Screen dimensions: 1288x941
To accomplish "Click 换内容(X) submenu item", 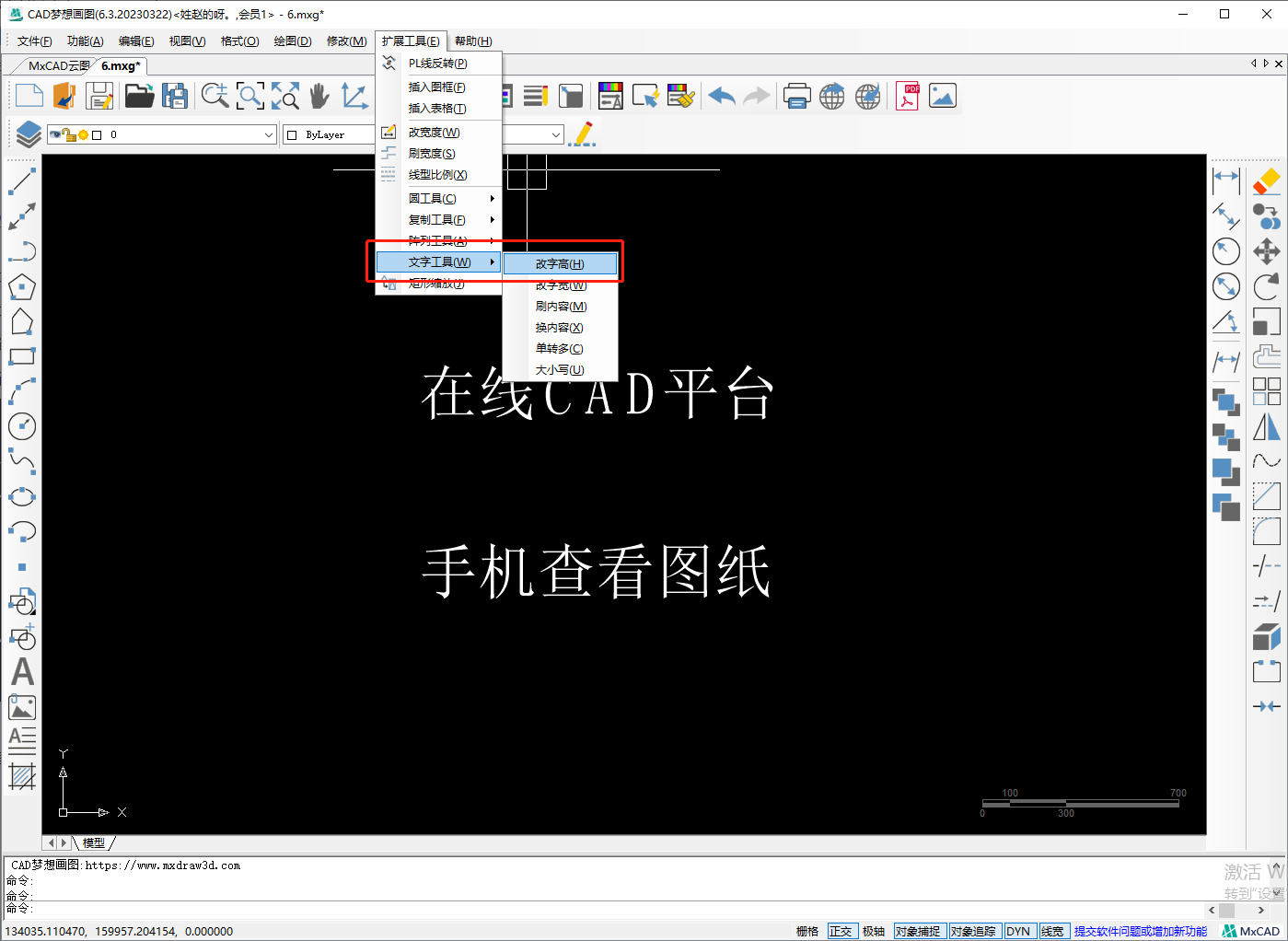I will point(560,328).
